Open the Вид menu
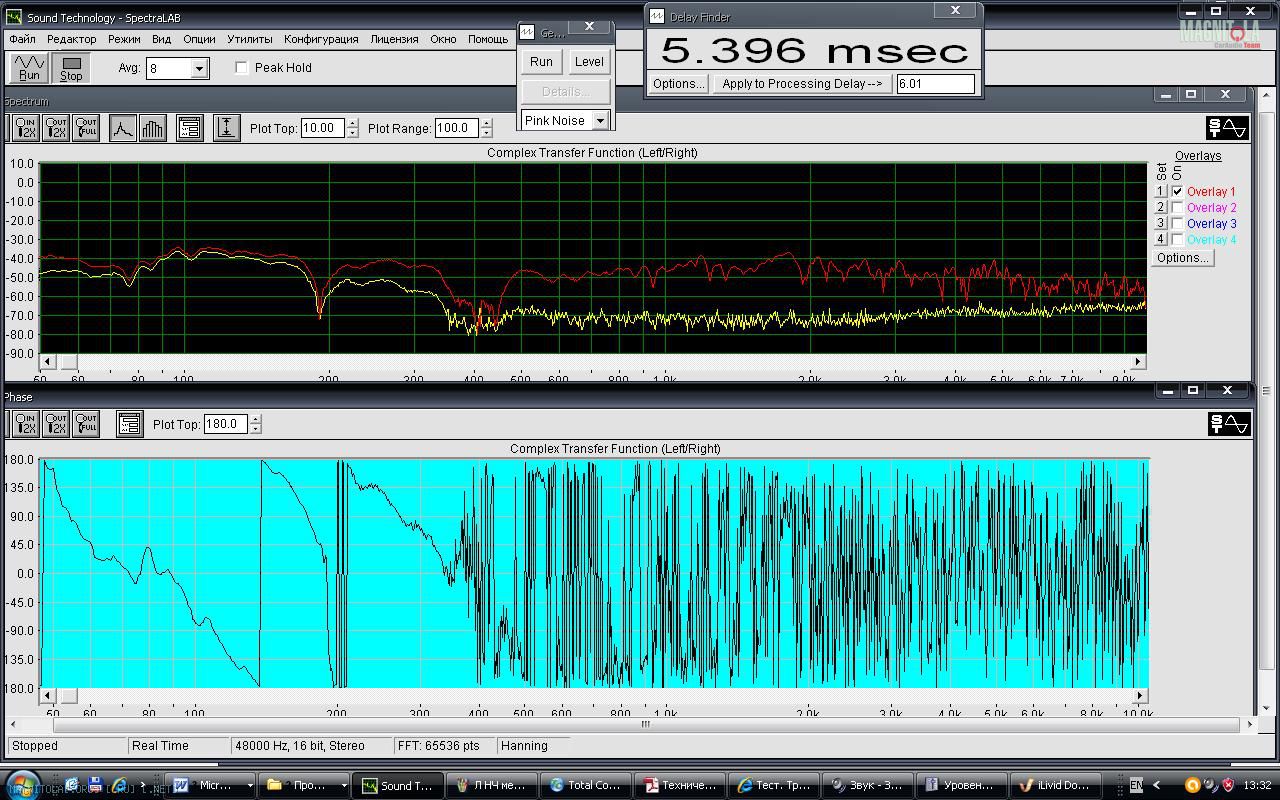Screen dimensions: 1280x800 [x=161, y=39]
